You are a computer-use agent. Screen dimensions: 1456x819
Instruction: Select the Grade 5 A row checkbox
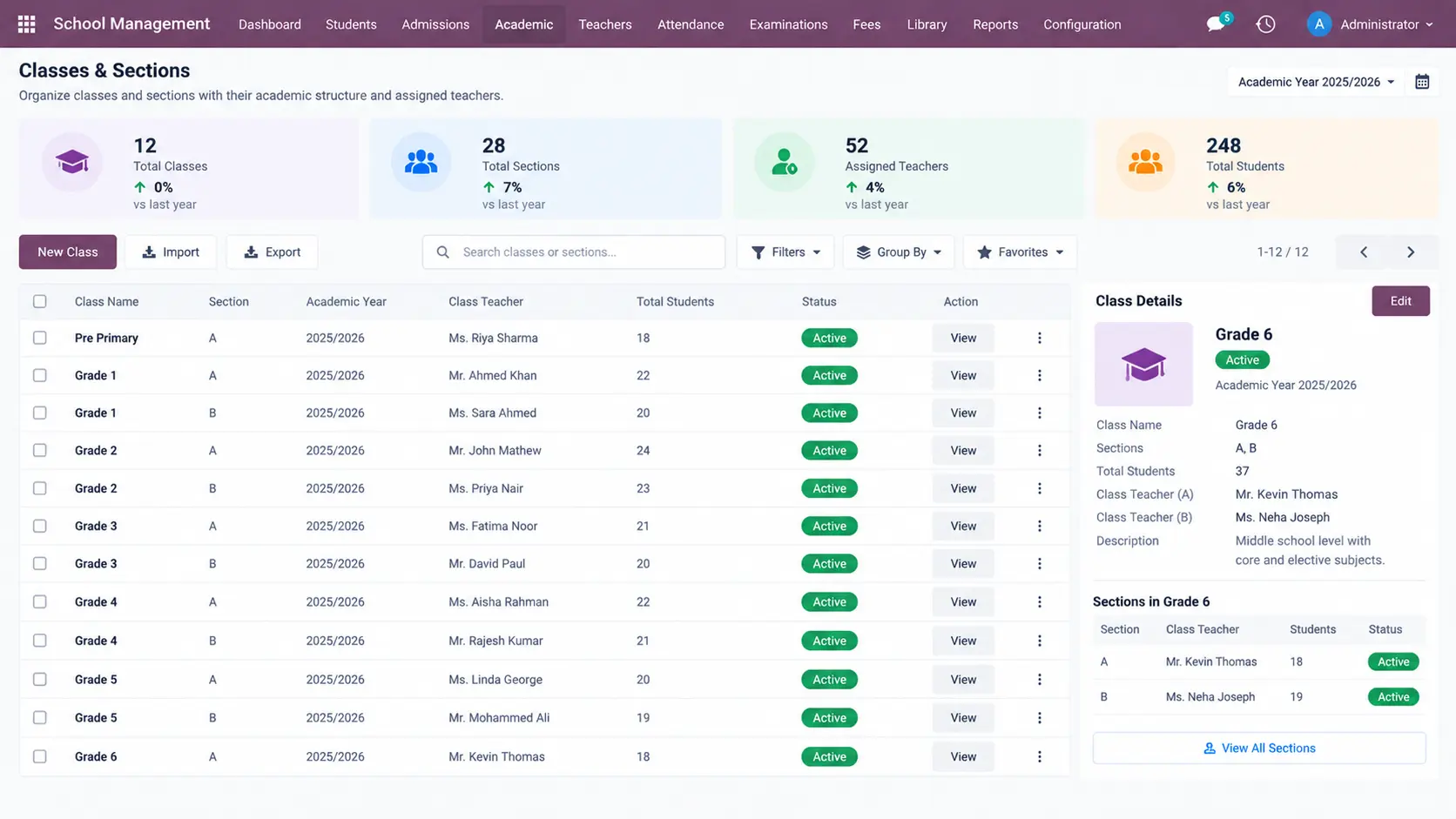point(40,680)
